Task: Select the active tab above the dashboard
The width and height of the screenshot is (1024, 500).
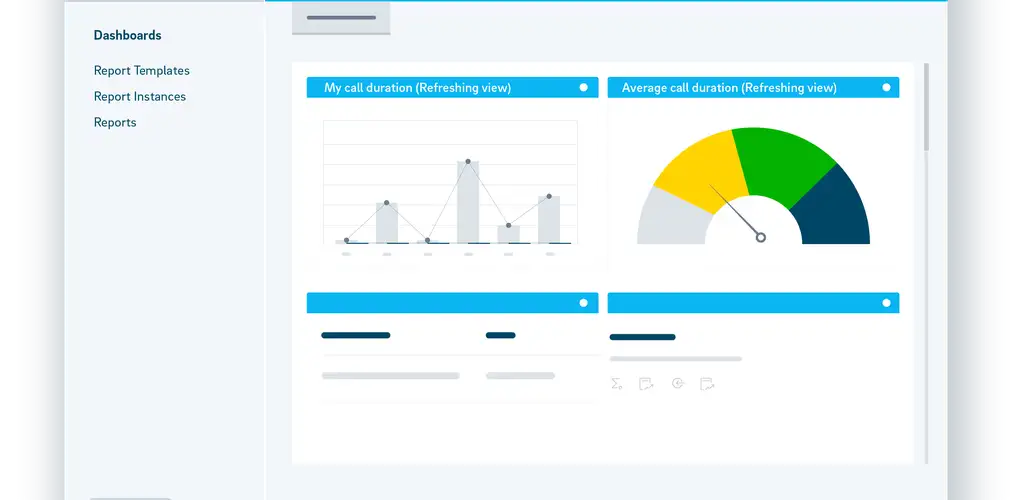Action: (x=341, y=18)
